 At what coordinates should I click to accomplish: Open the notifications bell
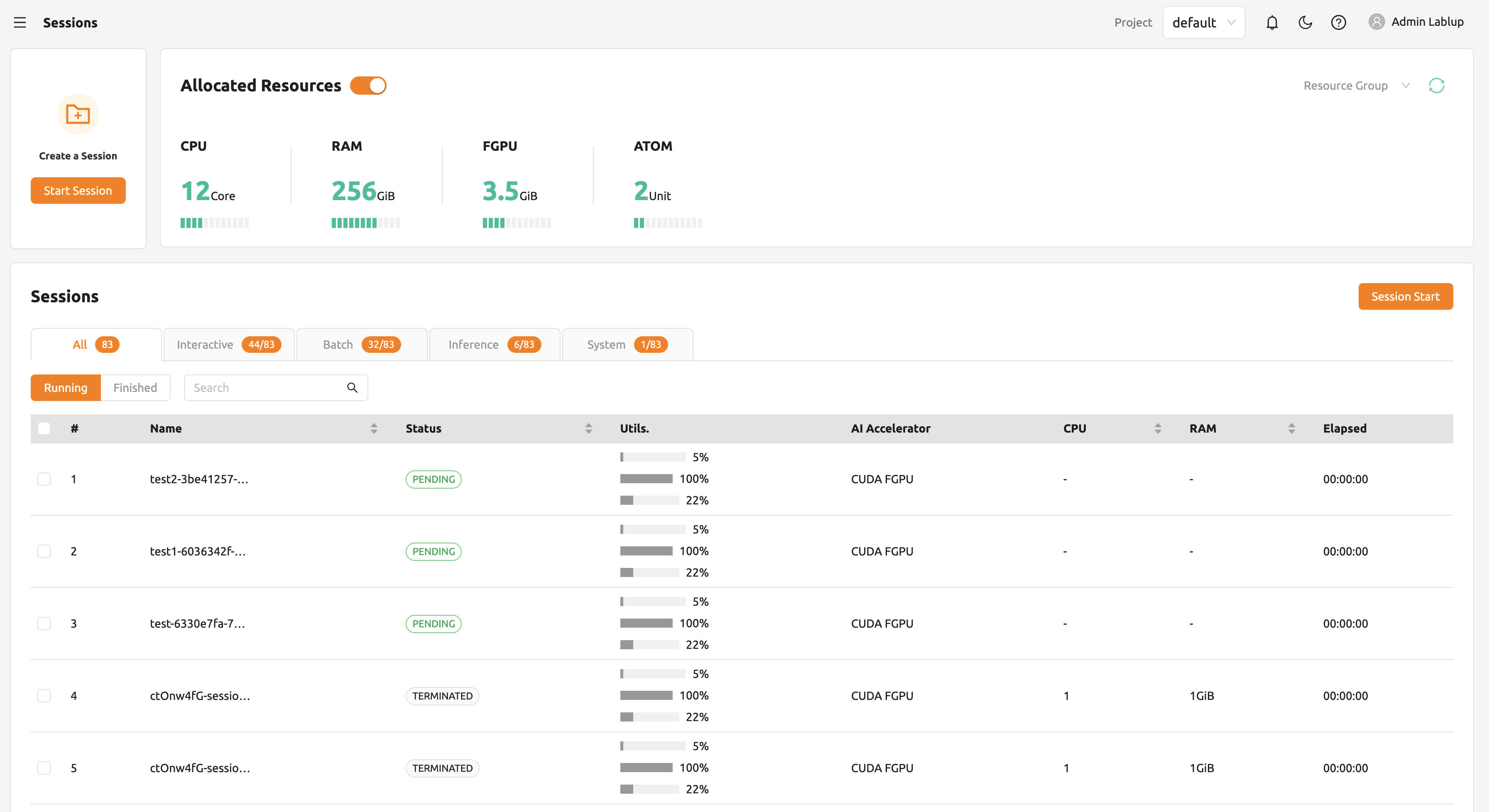pyautogui.click(x=1272, y=22)
